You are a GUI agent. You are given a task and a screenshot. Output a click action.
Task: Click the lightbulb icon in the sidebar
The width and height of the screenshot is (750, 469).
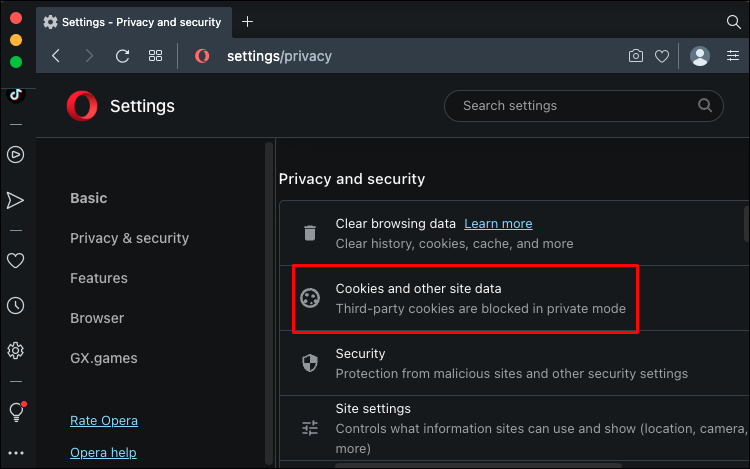click(x=15, y=411)
